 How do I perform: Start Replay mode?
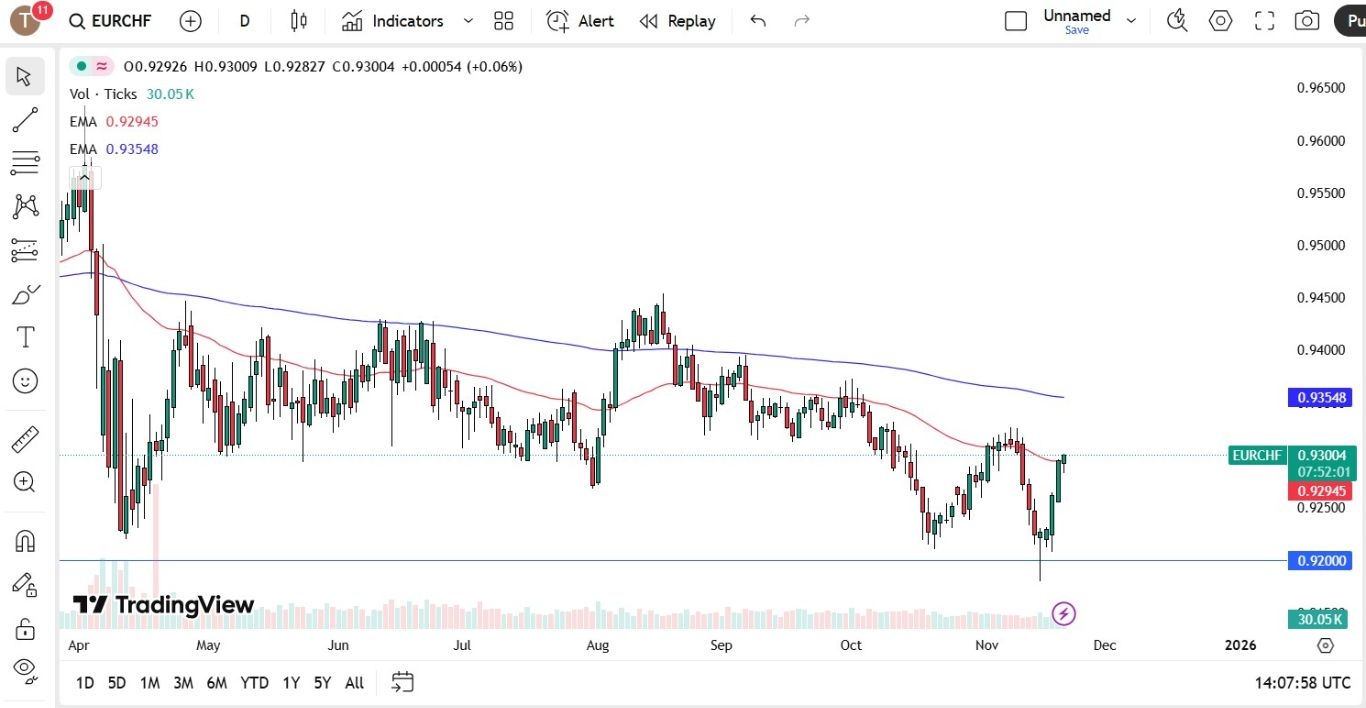677,20
